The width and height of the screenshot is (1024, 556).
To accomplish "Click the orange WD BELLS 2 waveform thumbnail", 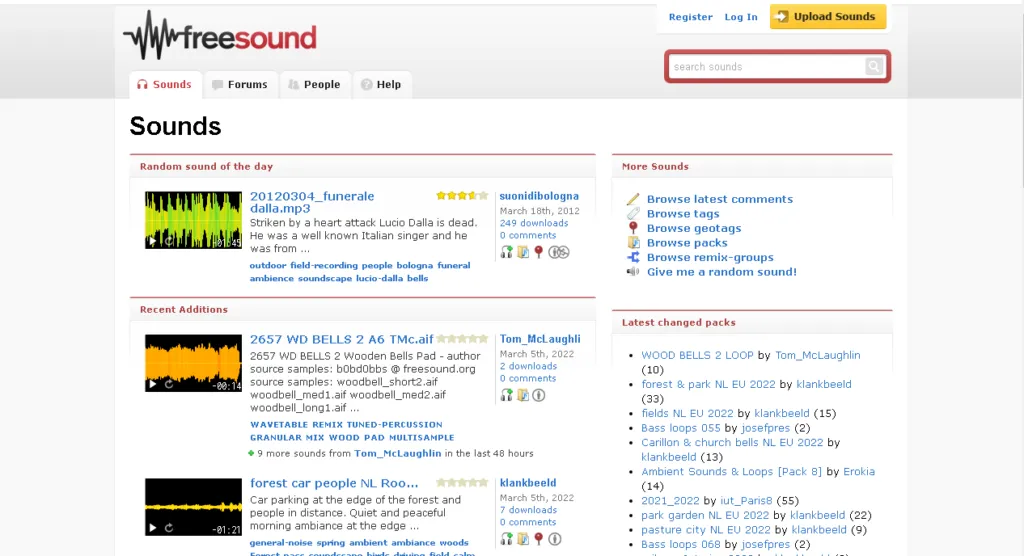I will point(193,363).
